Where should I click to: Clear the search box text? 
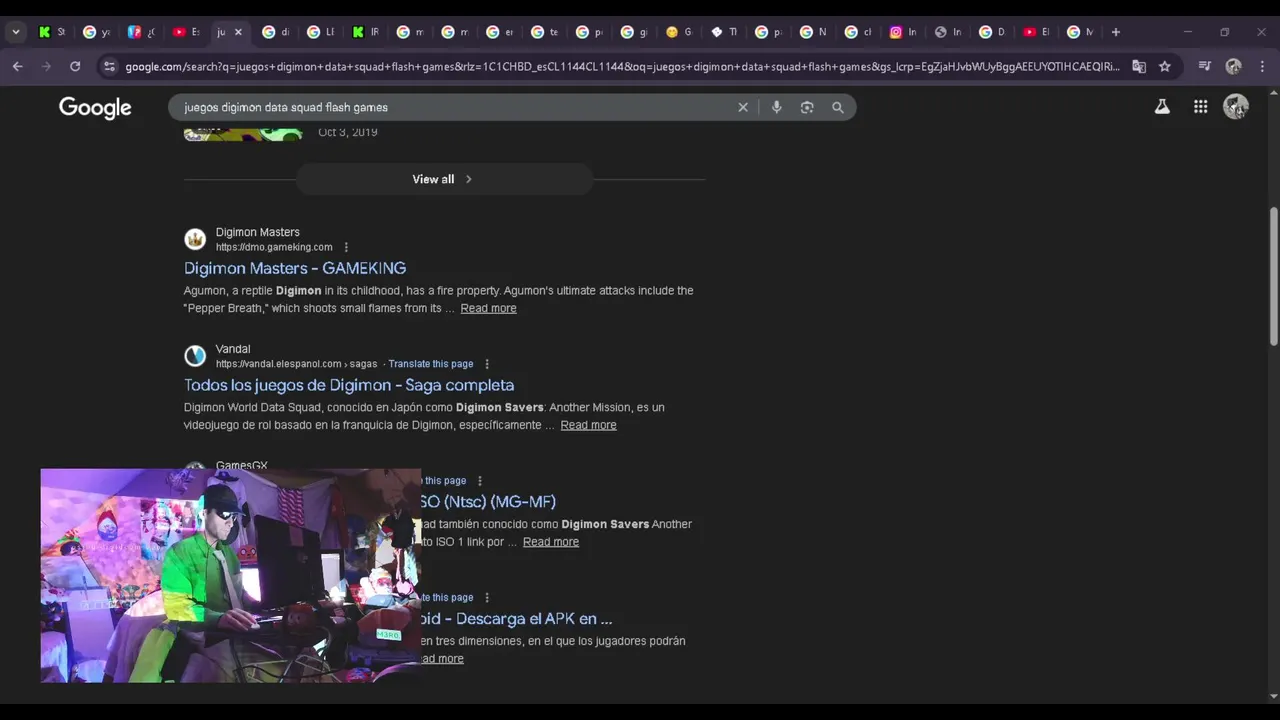point(743,107)
